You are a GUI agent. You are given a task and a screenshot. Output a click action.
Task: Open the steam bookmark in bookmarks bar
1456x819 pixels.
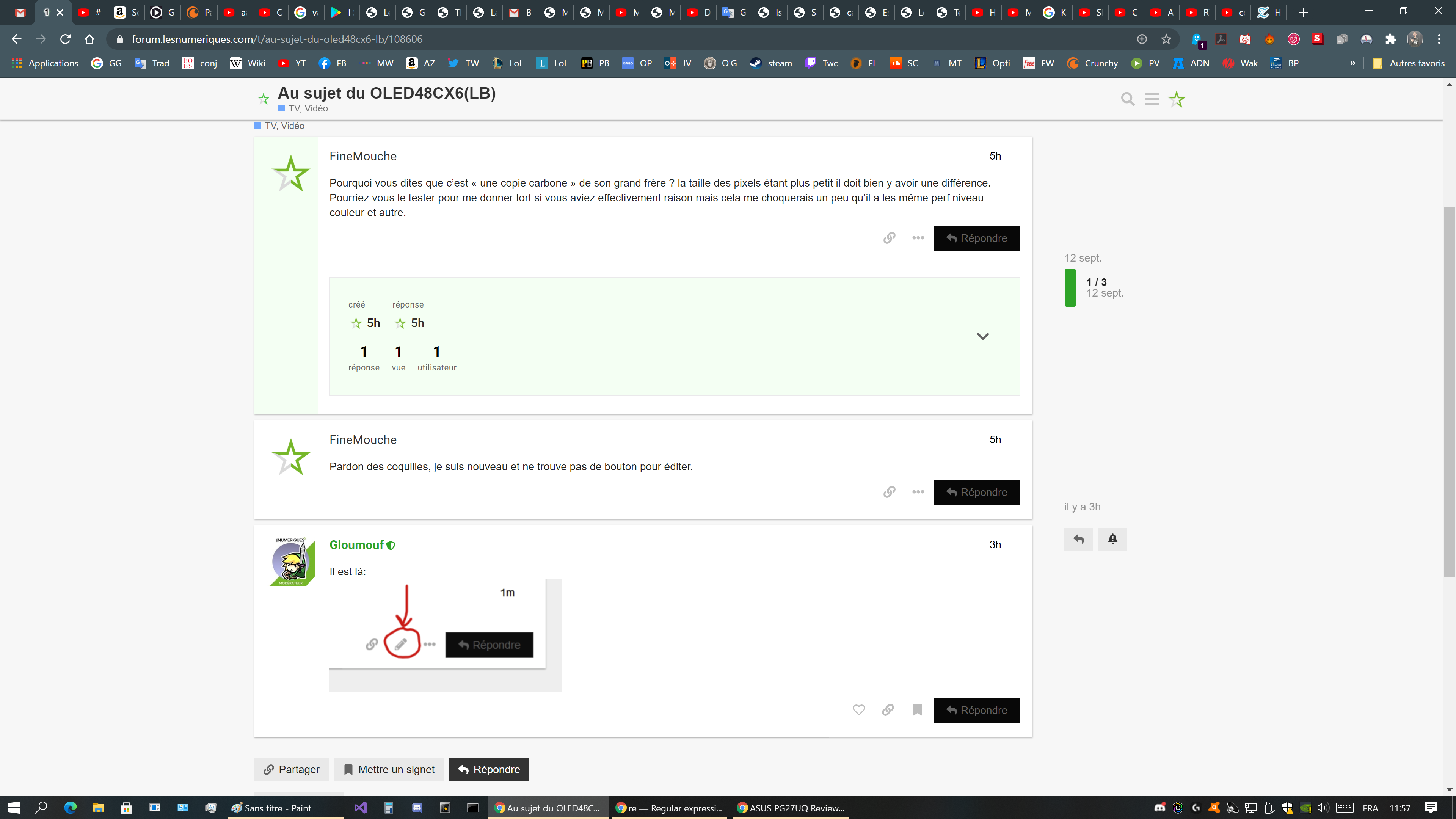click(x=771, y=63)
